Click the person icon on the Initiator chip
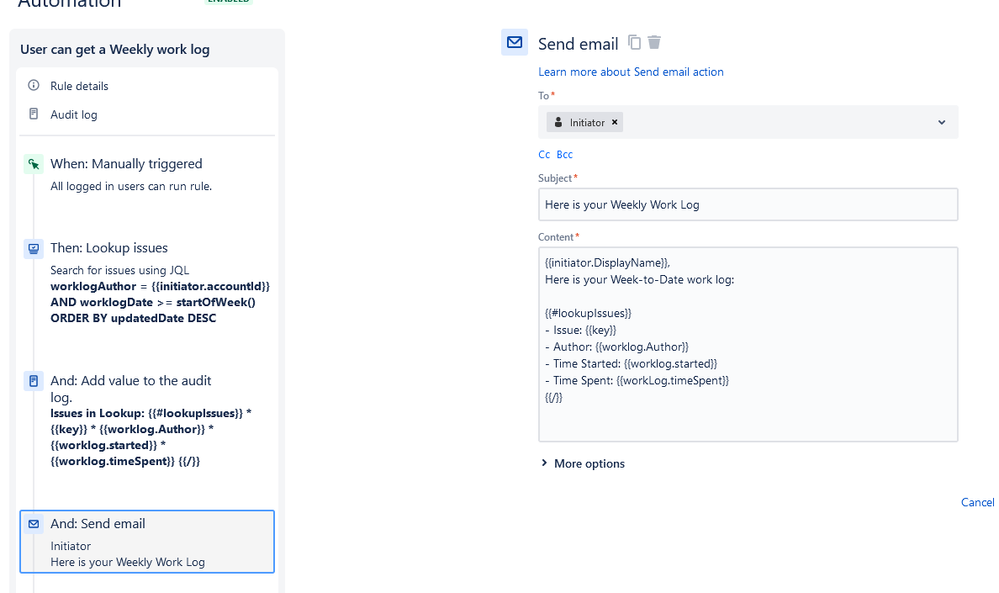999x593 pixels. 558,122
